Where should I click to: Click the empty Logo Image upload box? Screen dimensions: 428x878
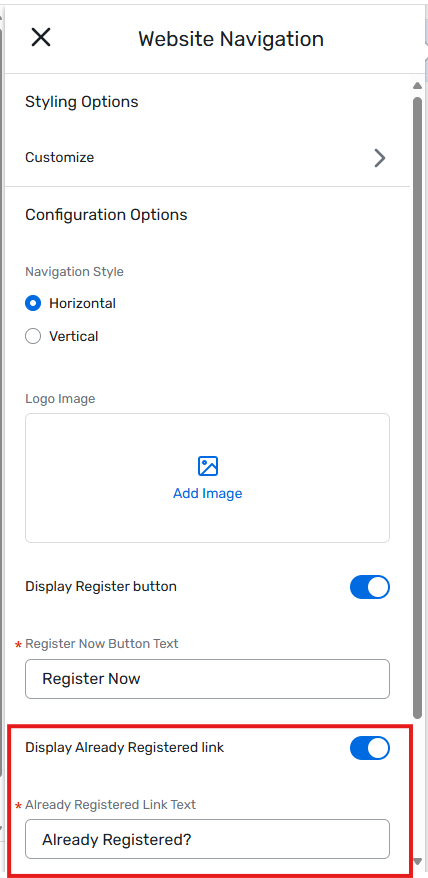pos(207,478)
